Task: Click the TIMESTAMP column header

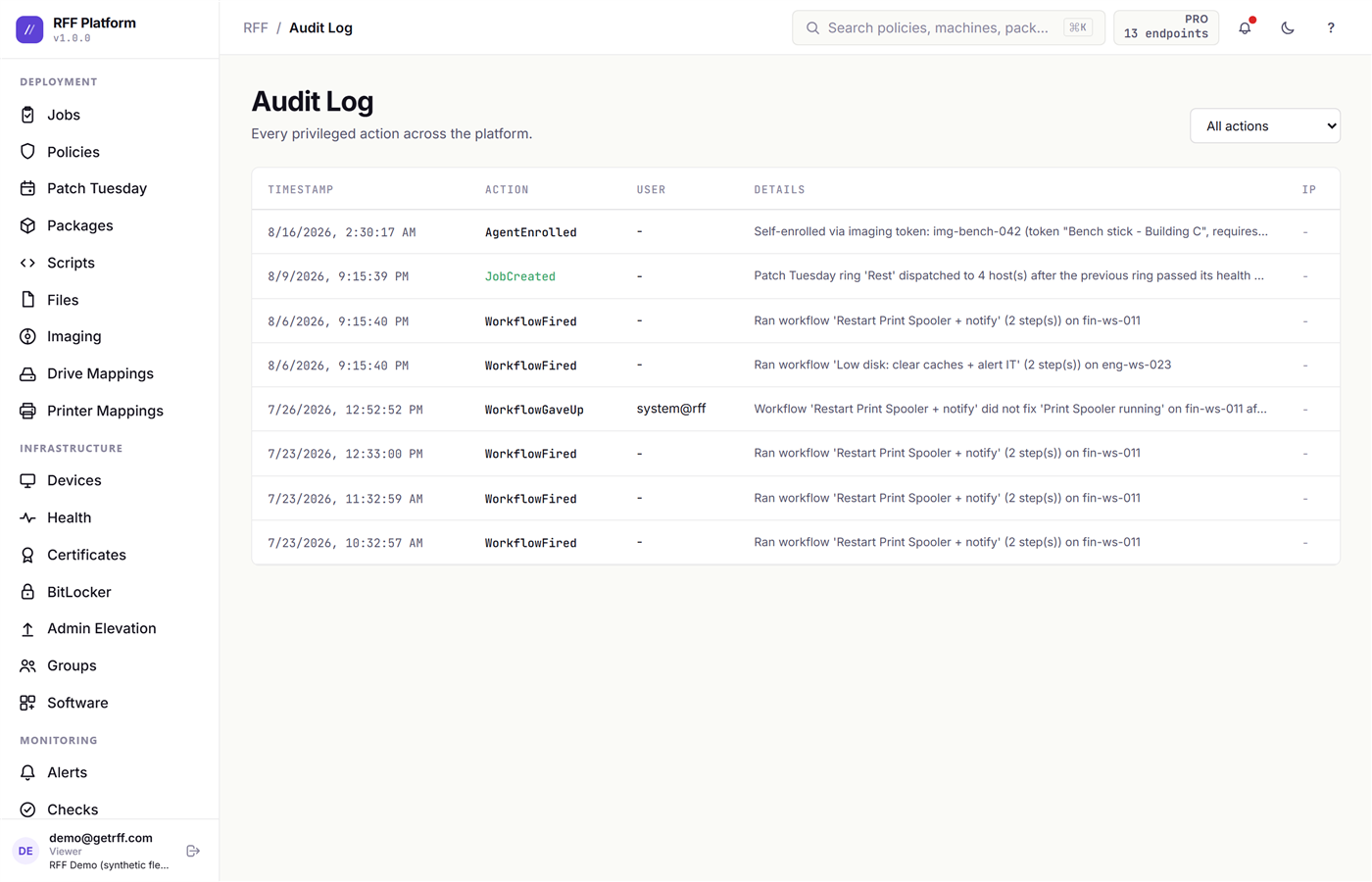Action: point(301,189)
